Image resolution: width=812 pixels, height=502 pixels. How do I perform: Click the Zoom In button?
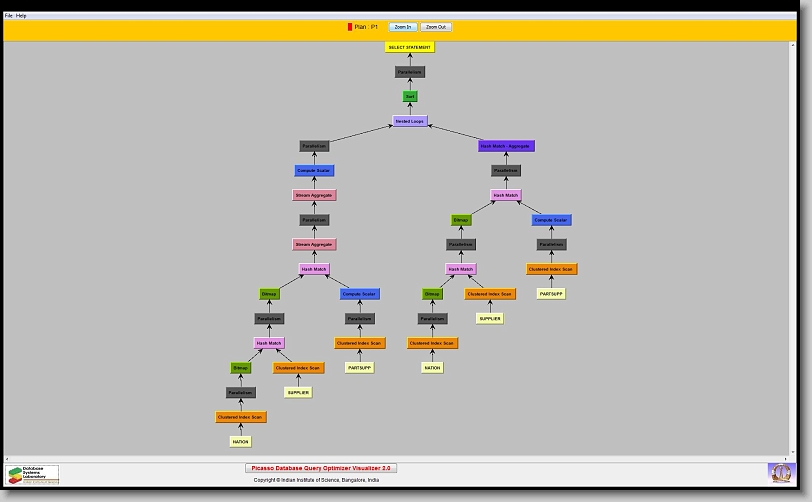click(x=403, y=27)
